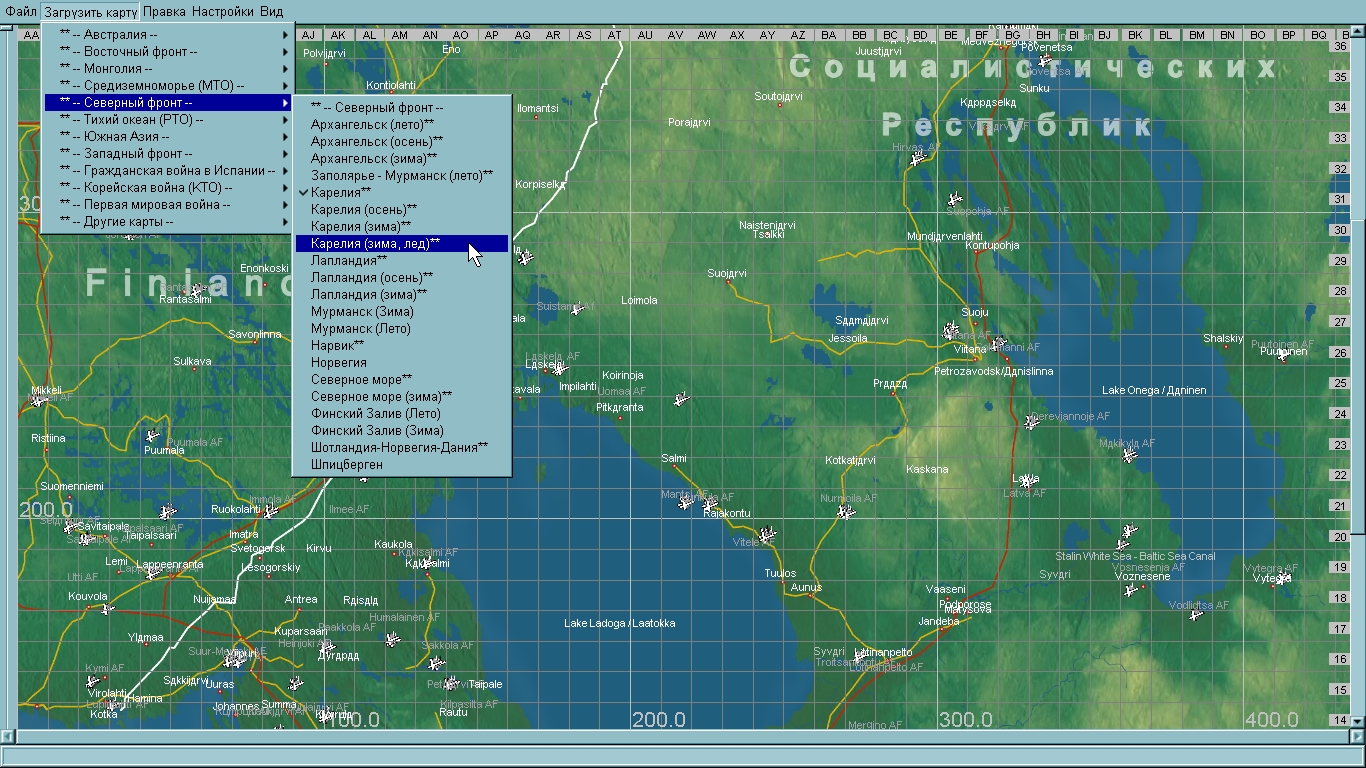Select the Kymi AF airfield icon
This screenshot has height=768, width=1366.
pos(93,681)
